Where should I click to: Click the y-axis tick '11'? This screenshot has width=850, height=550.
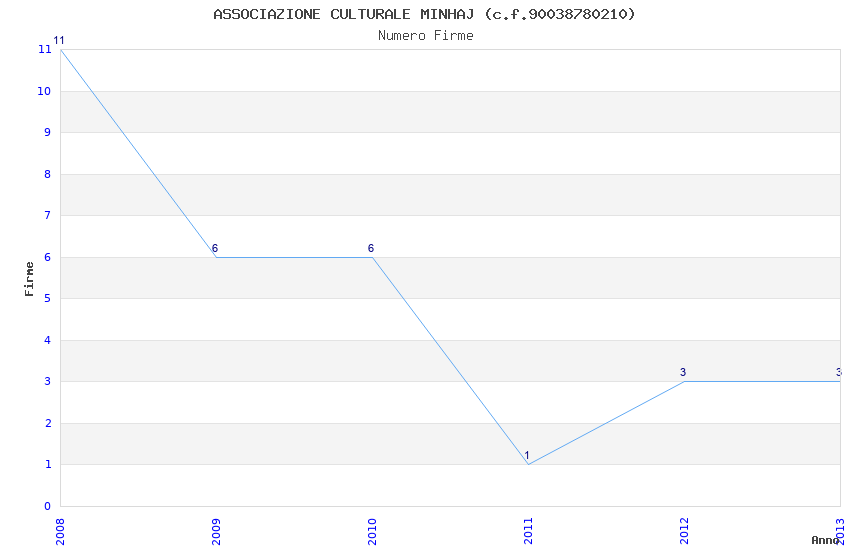pyautogui.click(x=44, y=49)
